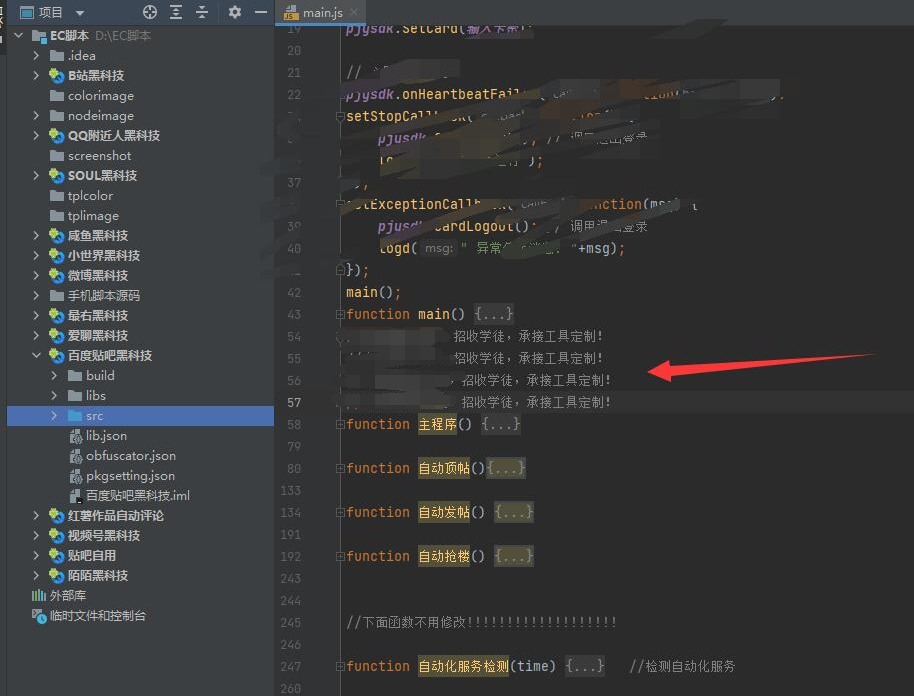Click the folded {...} of 自动抢楼 function
This screenshot has width=914, height=696.
514,556
